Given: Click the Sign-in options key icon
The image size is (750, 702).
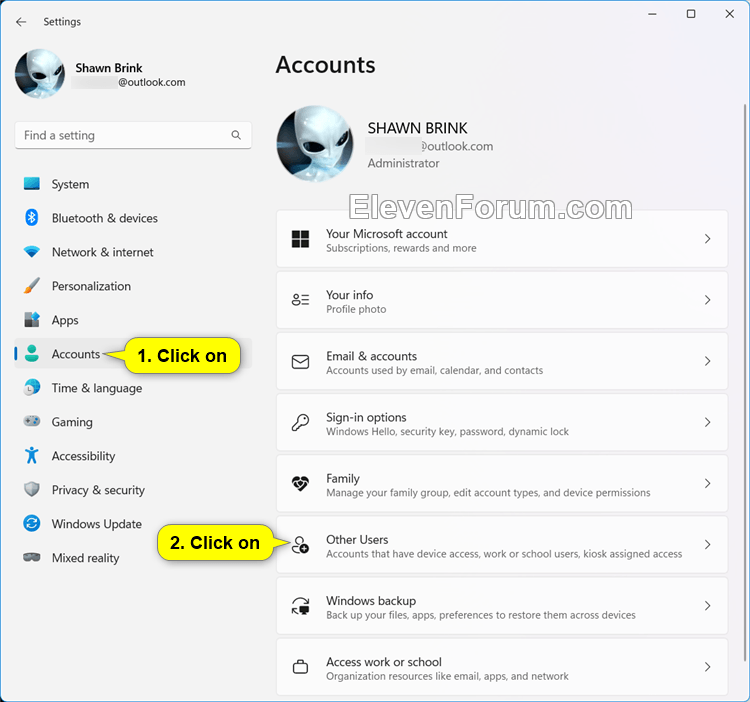Looking at the screenshot, I should click(300, 422).
